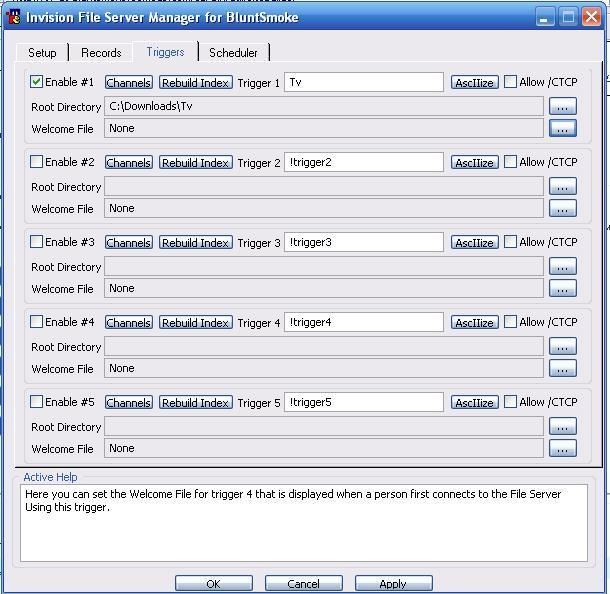This screenshot has height=594, width=610.
Task: Rebuild Index for trigger #1
Action: [196, 82]
